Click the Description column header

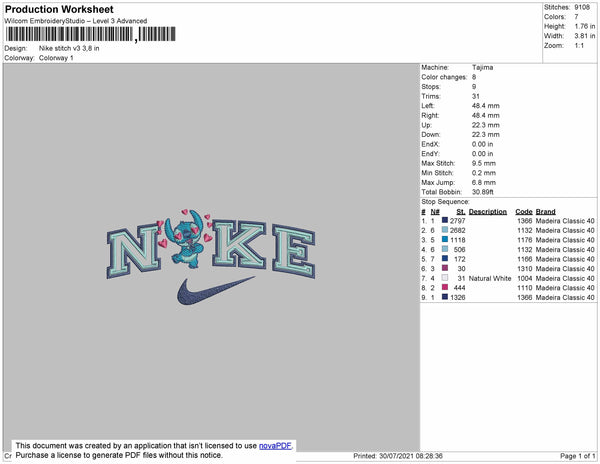pyautogui.click(x=488, y=212)
